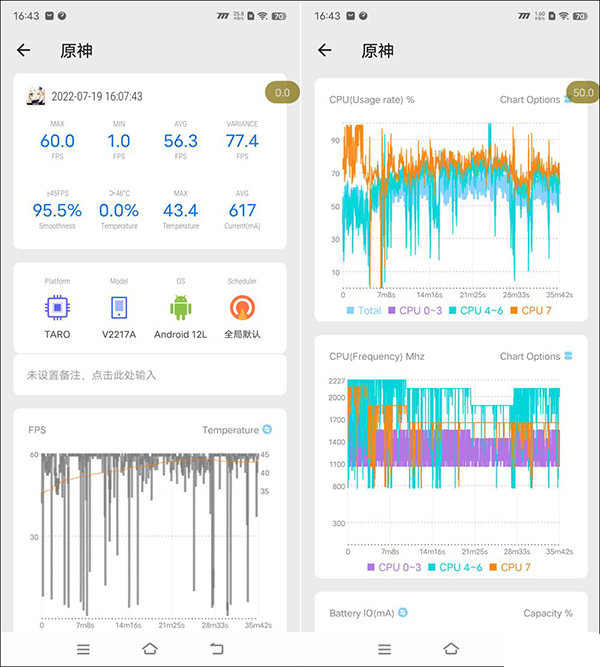
Task: Click the Android 12L robot icon
Action: [180, 306]
